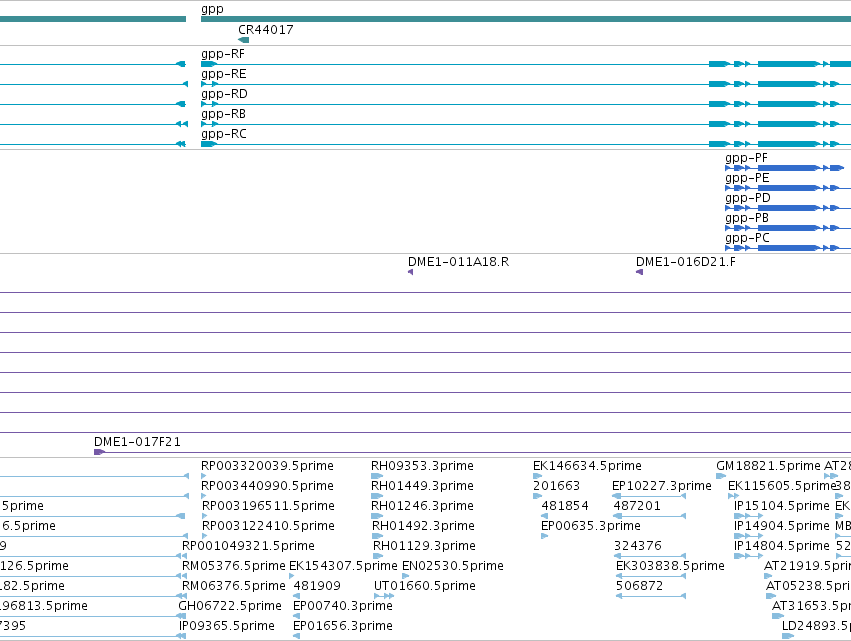This screenshot has height=641, width=851.
Task: Open the gpp-PB protein feature
Action: [x=747, y=218]
